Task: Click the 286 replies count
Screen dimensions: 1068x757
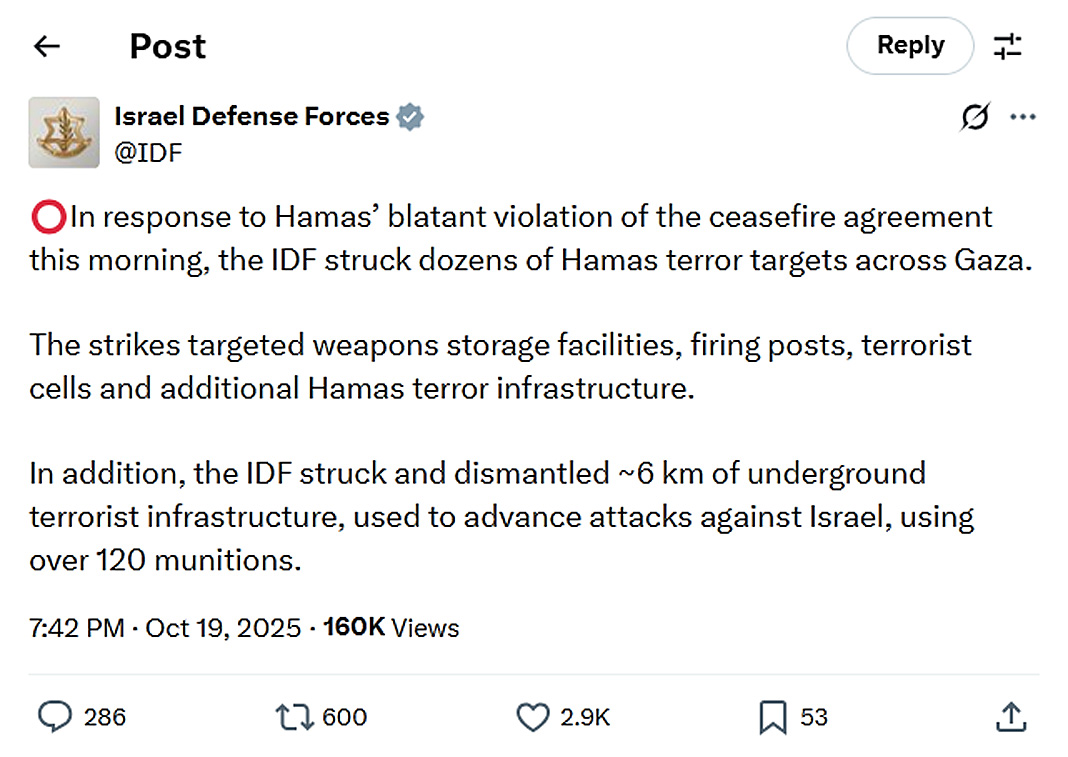Action: pos(105,717)
